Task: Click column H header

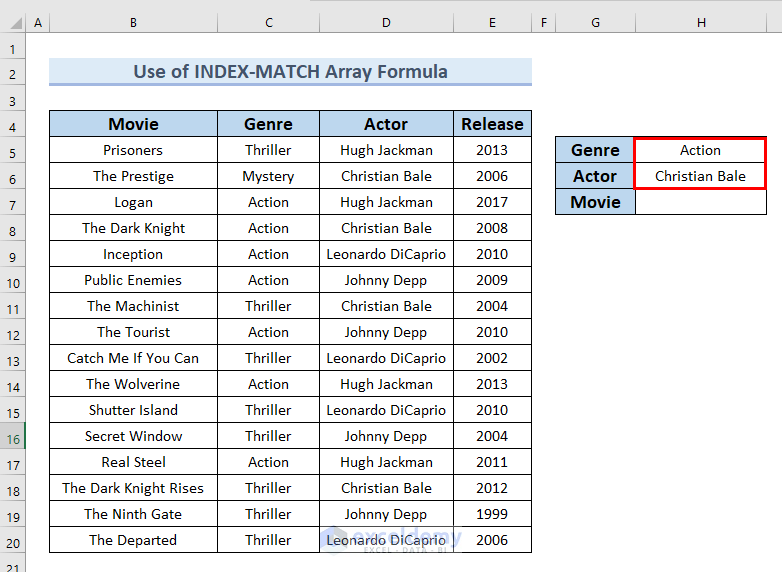Action: (x=700, y=22)
